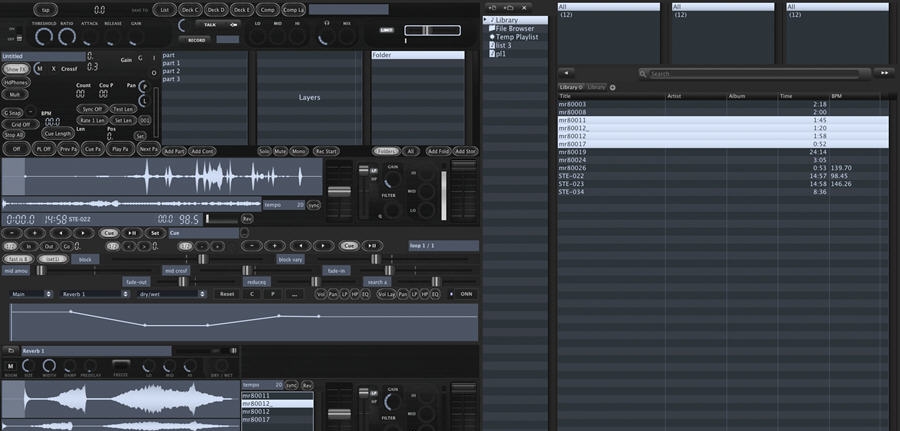This screenshot has height=431, width=900.
Task: Click the Rec Start button
Action: tap(326, 152)
